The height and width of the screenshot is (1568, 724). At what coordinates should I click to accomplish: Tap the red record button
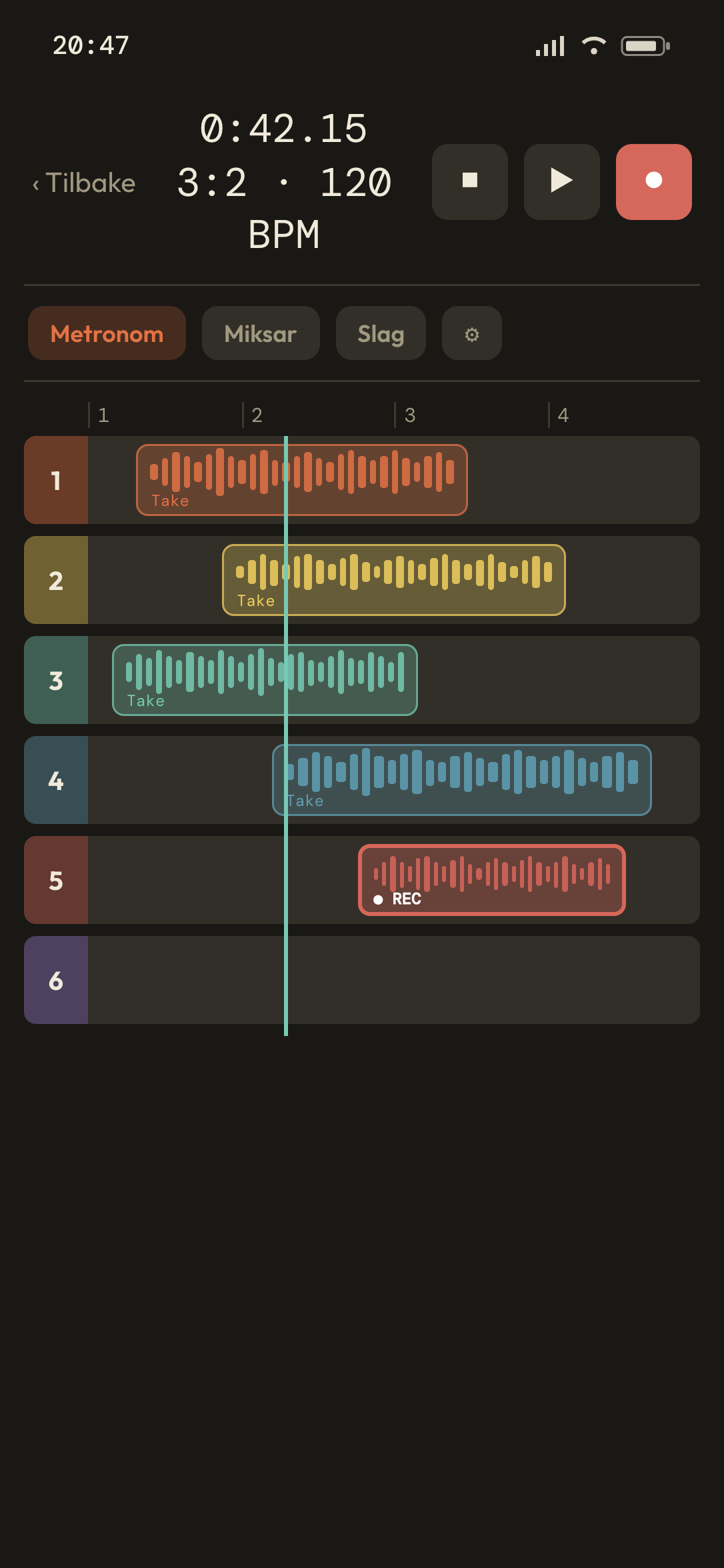pyautogui.click(x=654, y=182)
